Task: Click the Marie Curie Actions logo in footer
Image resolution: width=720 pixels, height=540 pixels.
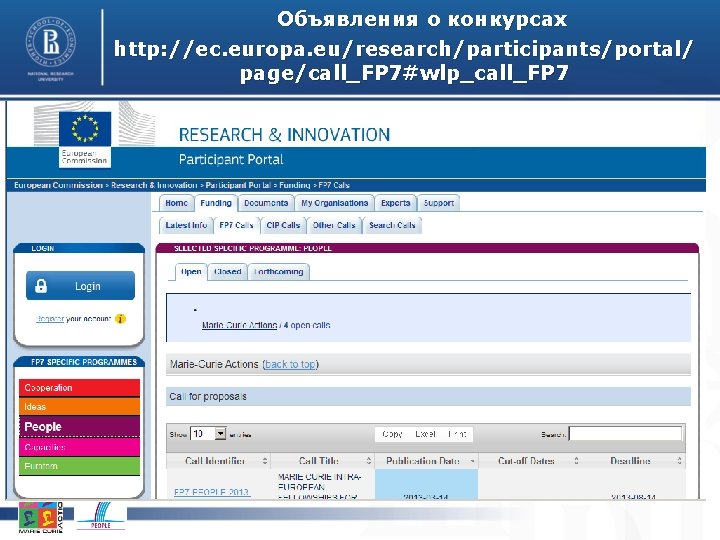Action: coord(40,518)
